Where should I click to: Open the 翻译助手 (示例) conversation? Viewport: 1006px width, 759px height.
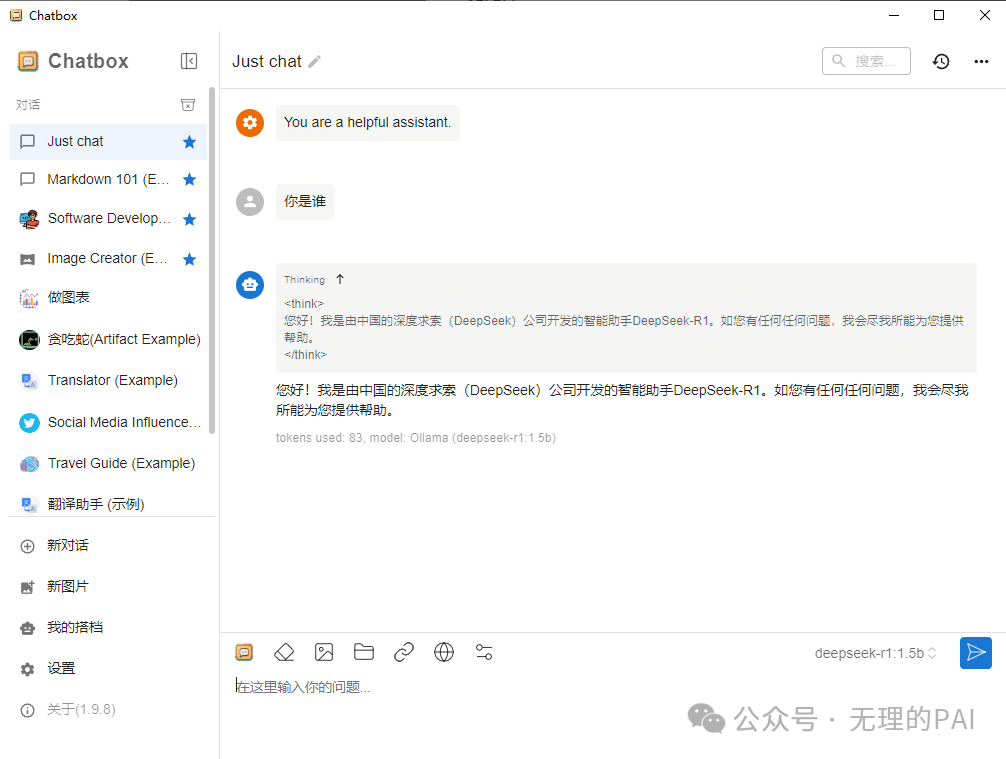point(108,504)
